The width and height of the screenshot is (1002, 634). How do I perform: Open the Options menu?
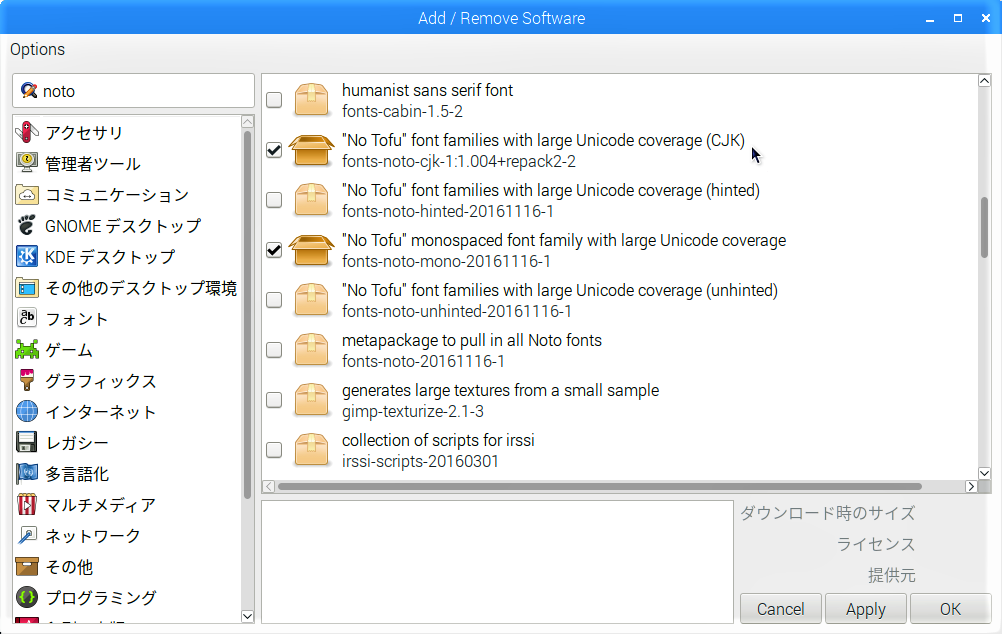(38, 49)
